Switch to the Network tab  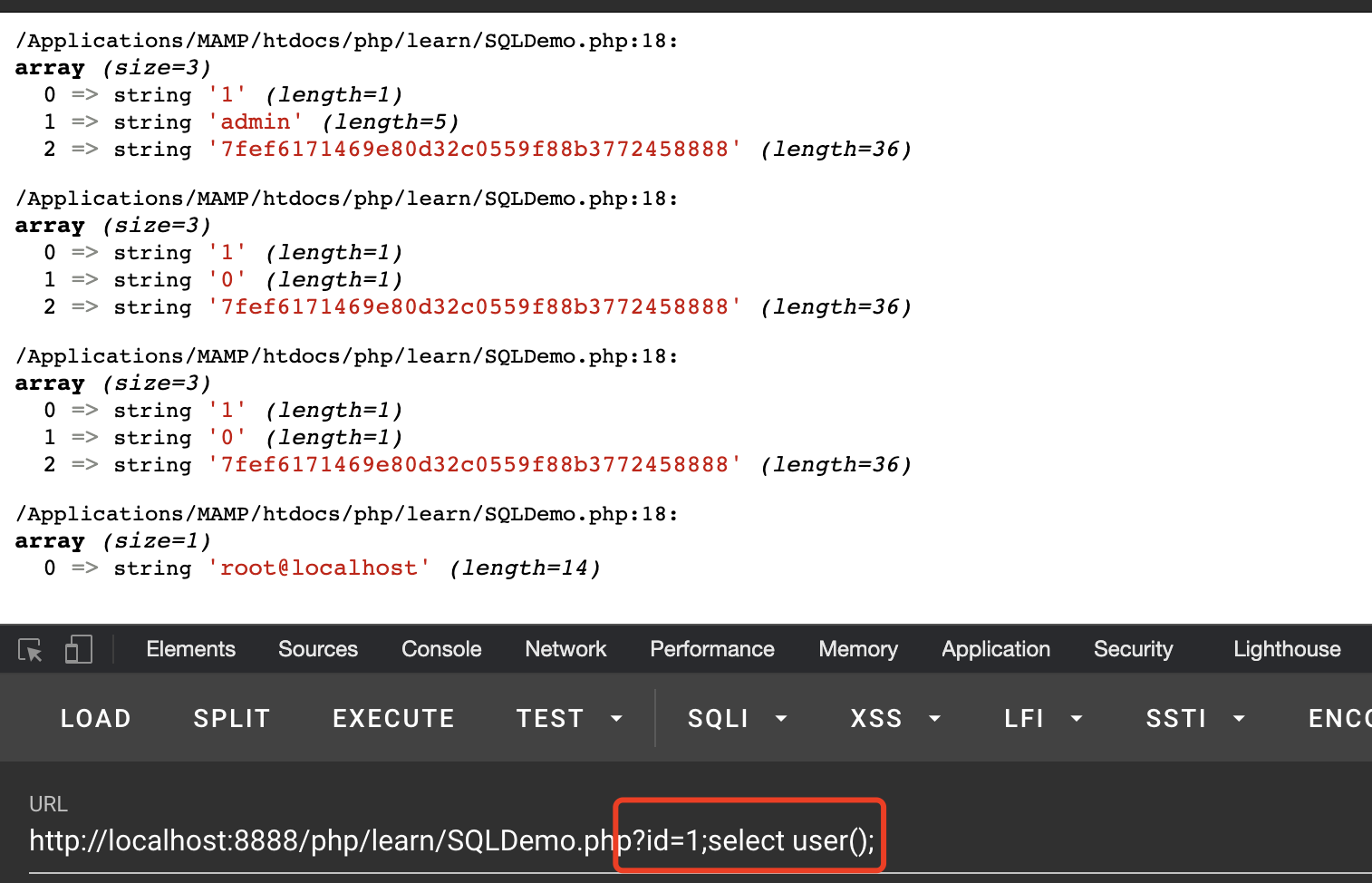click(565, 649)
